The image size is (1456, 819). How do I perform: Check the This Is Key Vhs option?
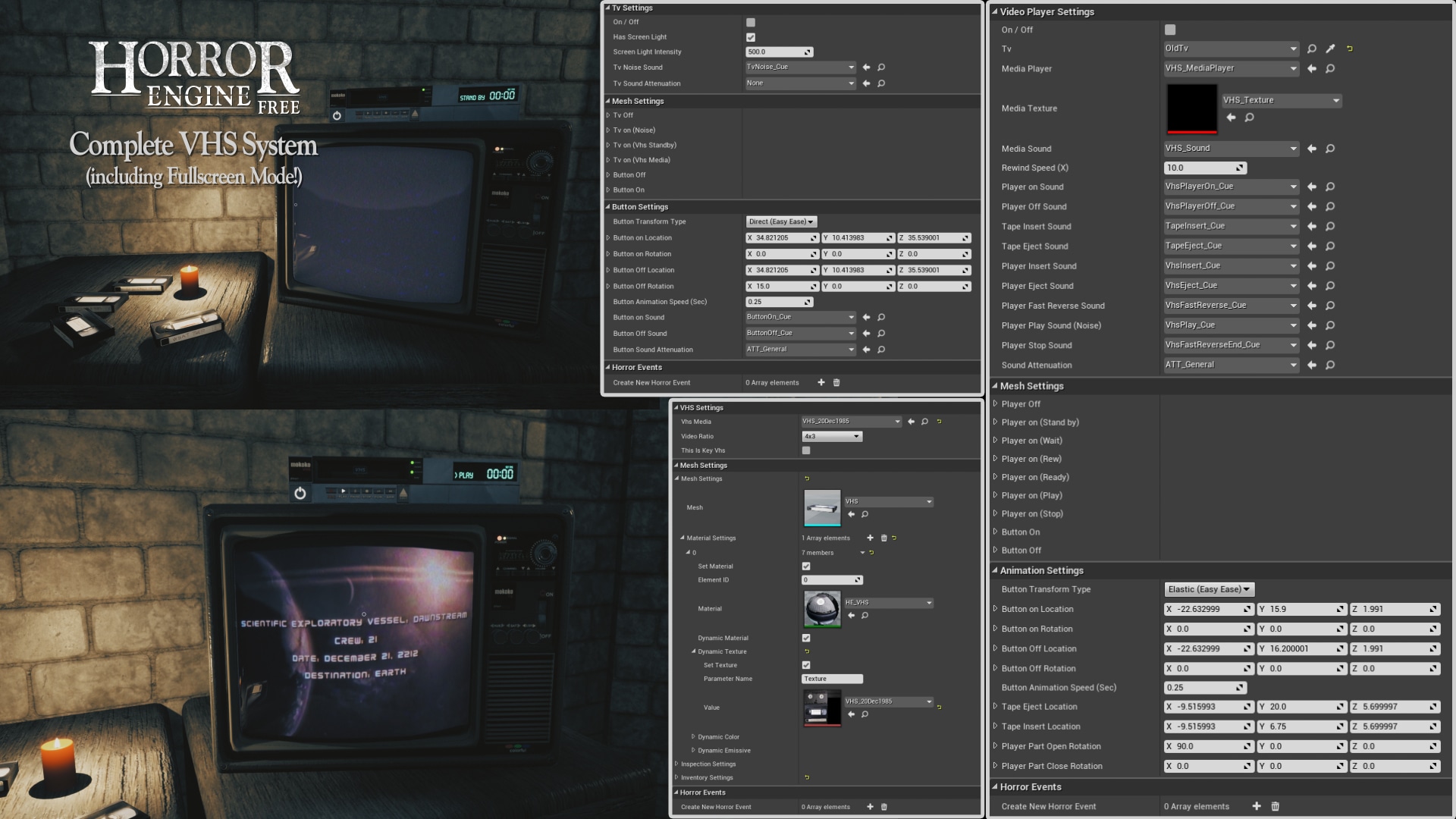click(x=805, y=450)
